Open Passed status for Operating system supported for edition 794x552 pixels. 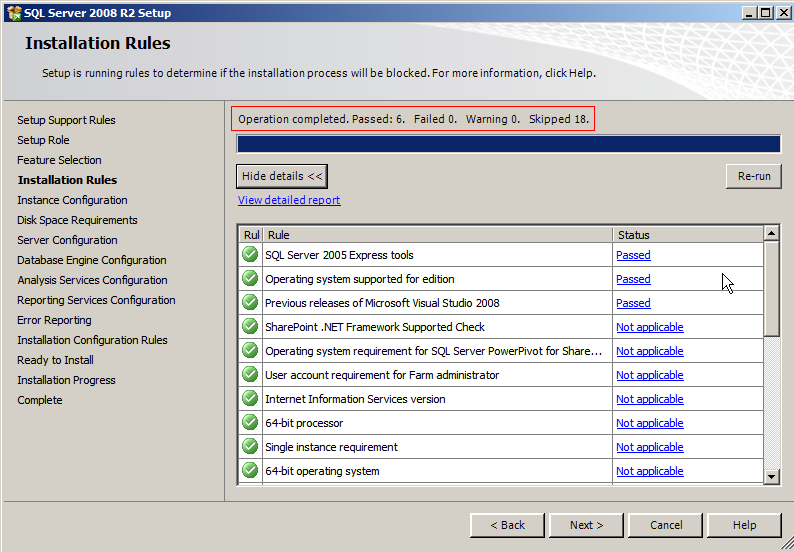tap(633, 279)
